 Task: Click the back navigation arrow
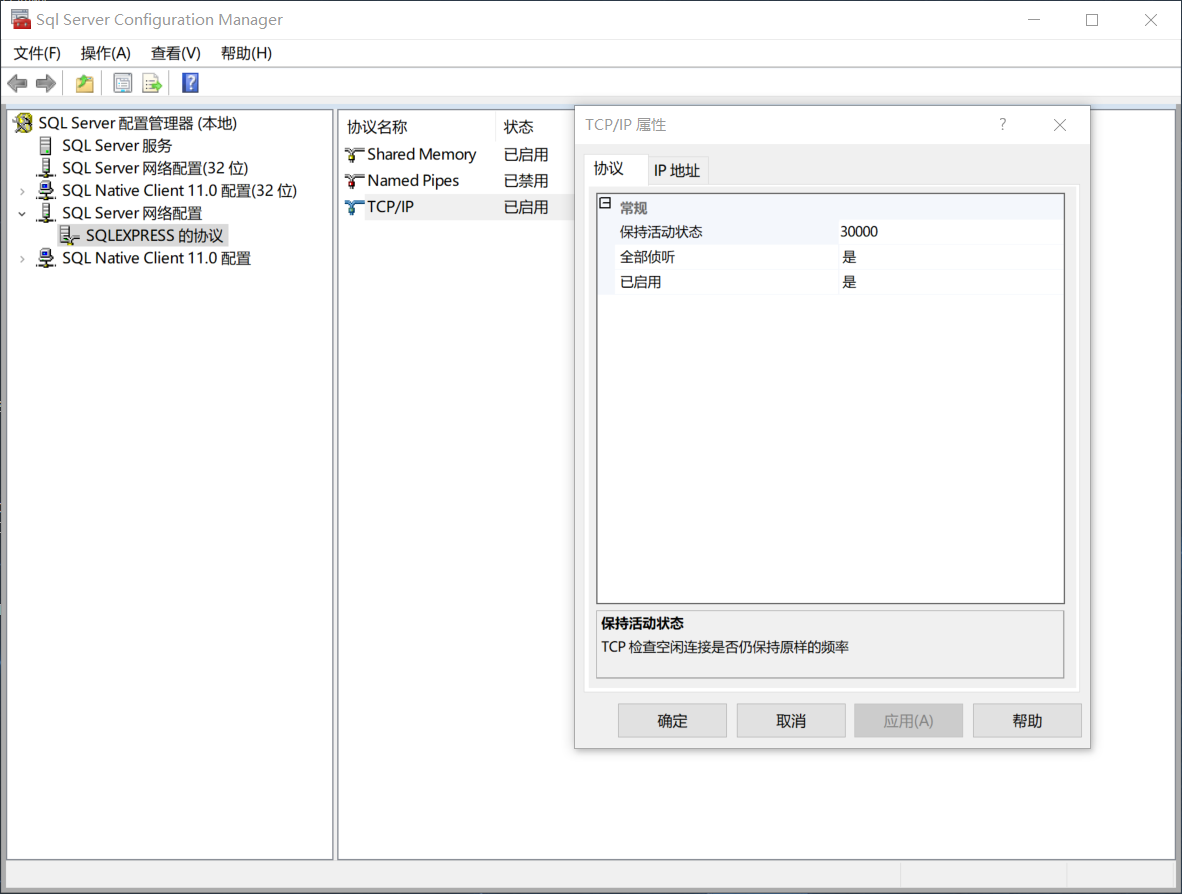click(x=16, y=83)
